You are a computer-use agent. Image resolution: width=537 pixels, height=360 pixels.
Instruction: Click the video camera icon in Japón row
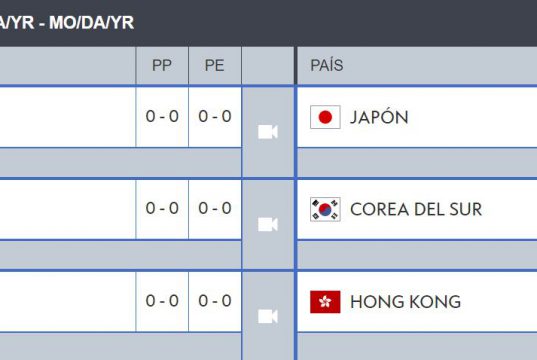(x=267, y=132)
